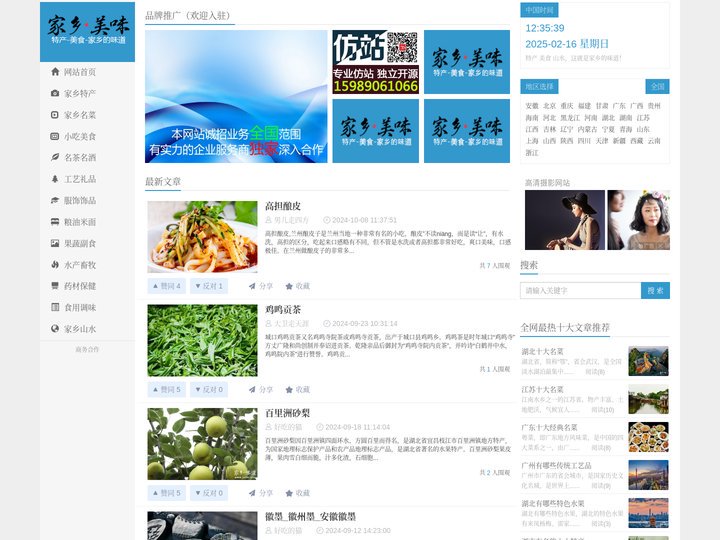Click the 搜索 submit button
The image size is (720, 540).
[655, 290]
